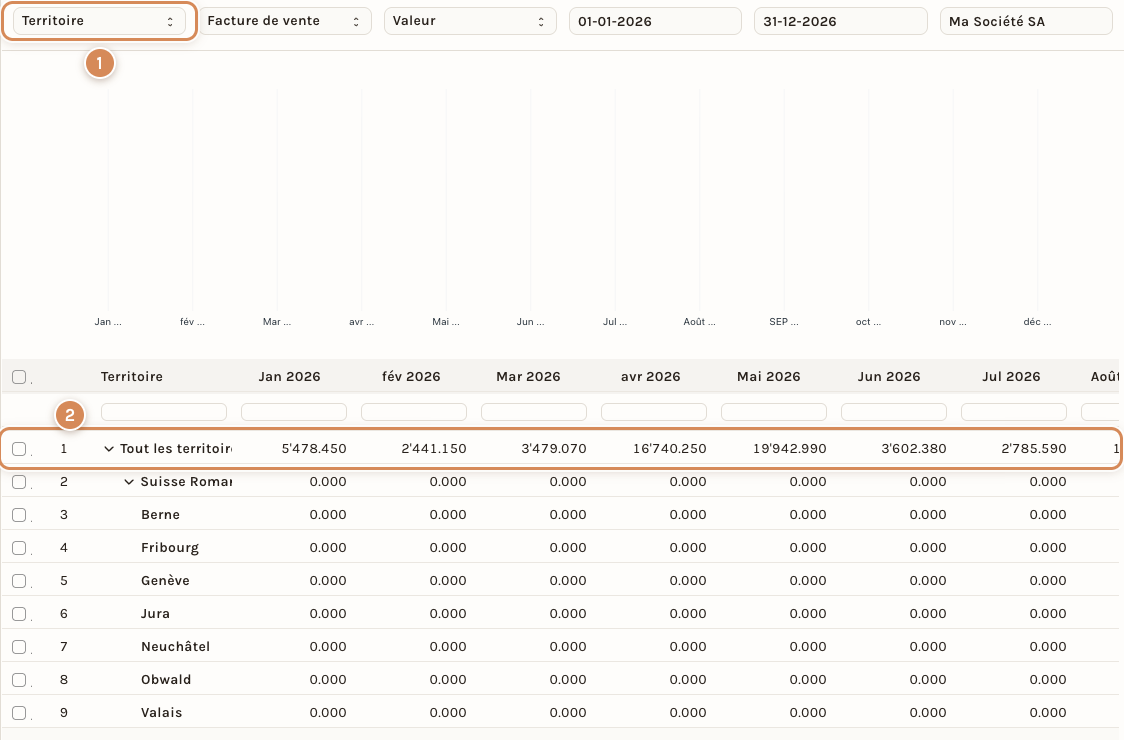Click the 19'942.990 May total value
Viewport: 1124px width, 740px height.
[x=789, y=449]
